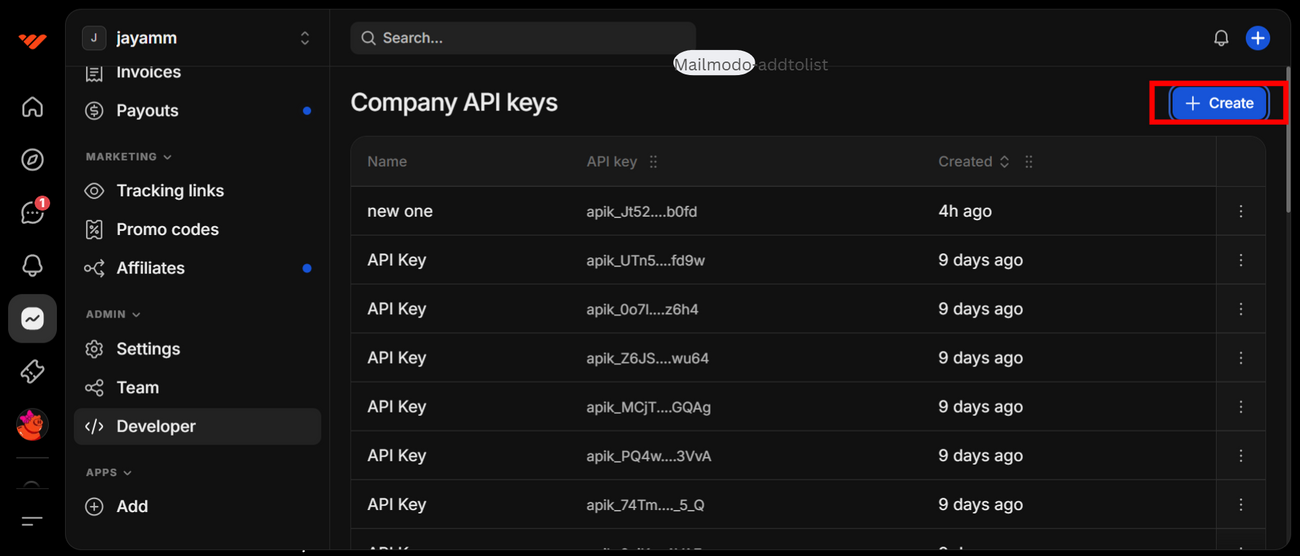Open the Discover compass icon

click(32, 160)
